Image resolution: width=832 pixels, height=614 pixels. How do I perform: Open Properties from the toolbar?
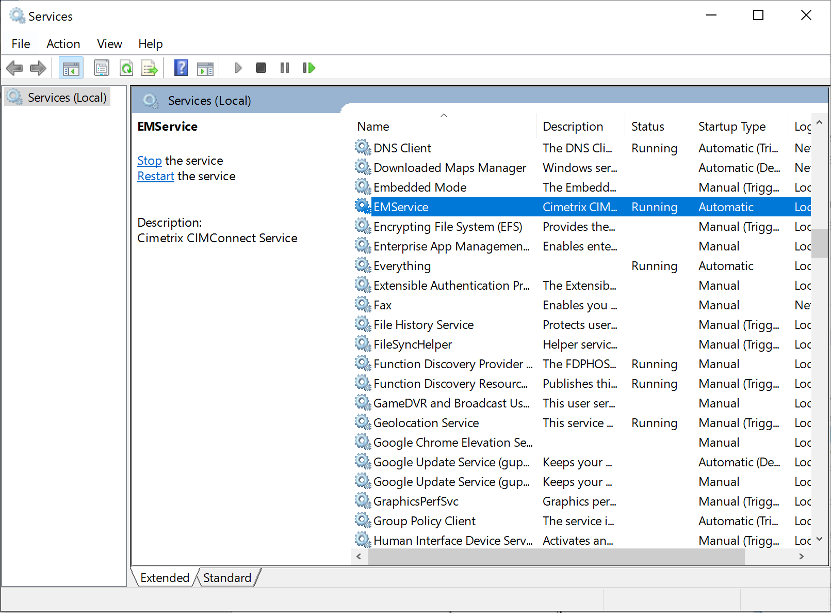(101, 68)
